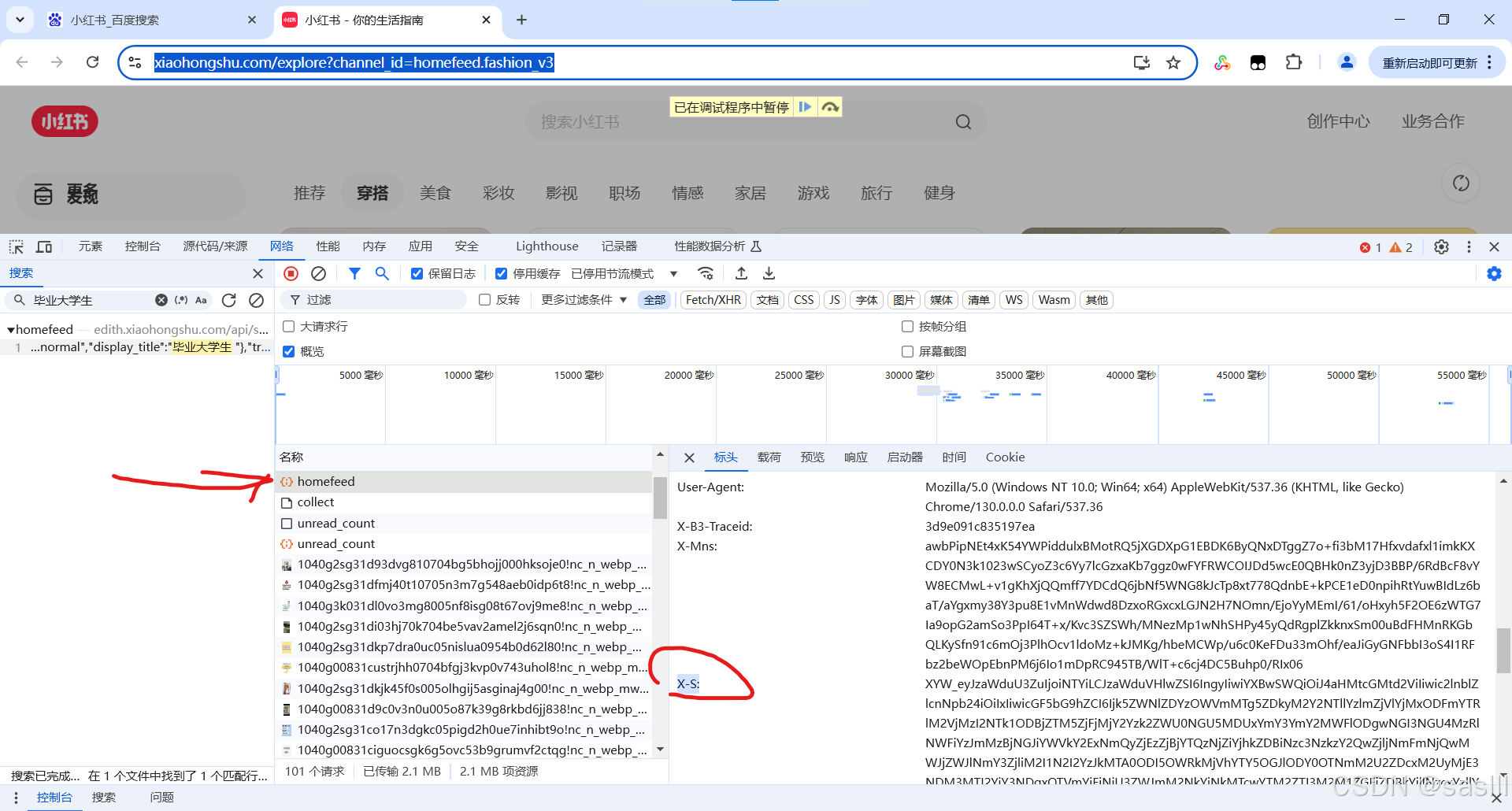Click relaunch to update button
Image resolution: width=1512 pixels, height=811 pixels.
(x=1430, y=63)
